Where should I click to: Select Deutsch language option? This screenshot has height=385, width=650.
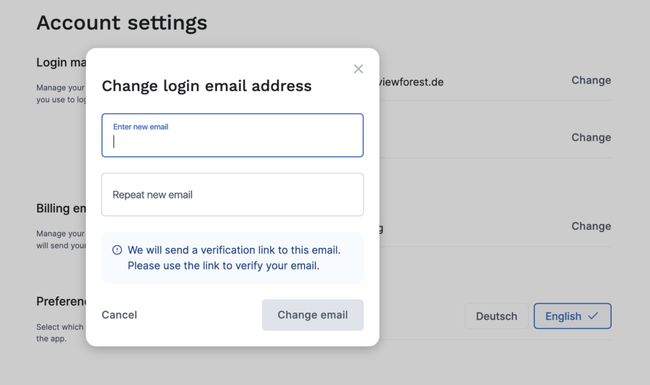pyautogui.click(x=497, y=316)
